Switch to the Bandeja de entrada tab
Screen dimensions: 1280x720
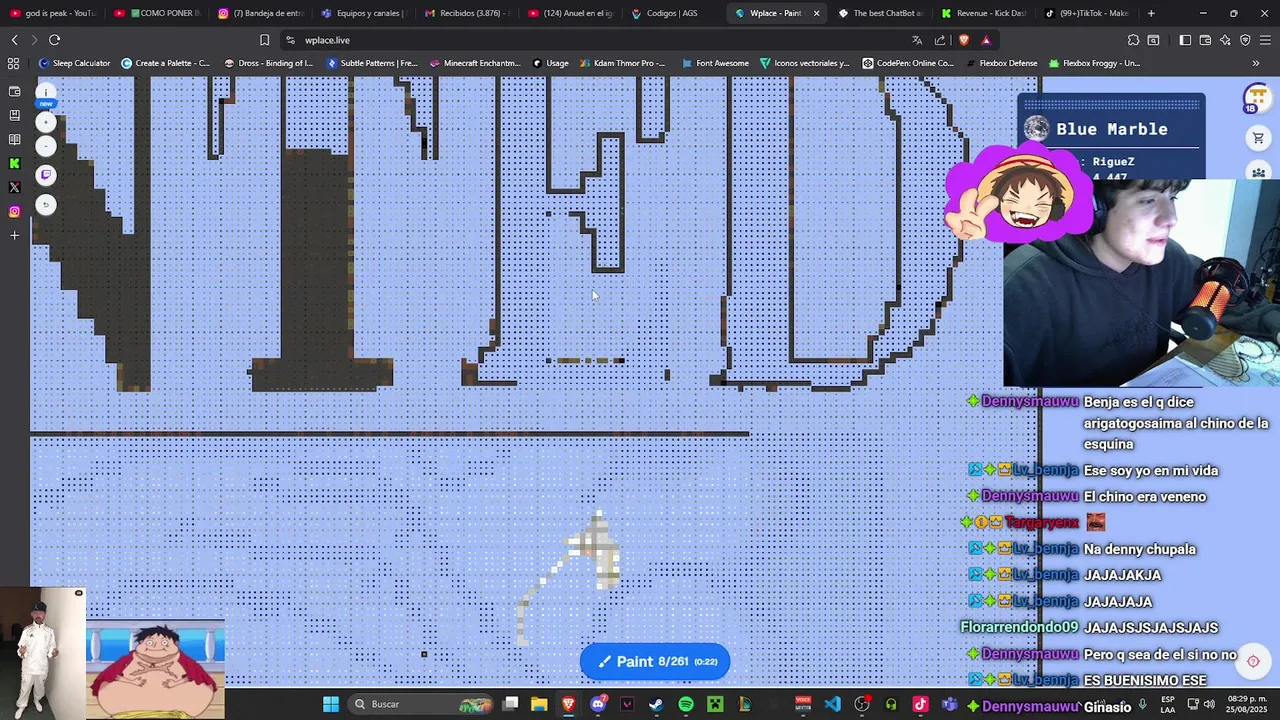[x=261, y=13]
